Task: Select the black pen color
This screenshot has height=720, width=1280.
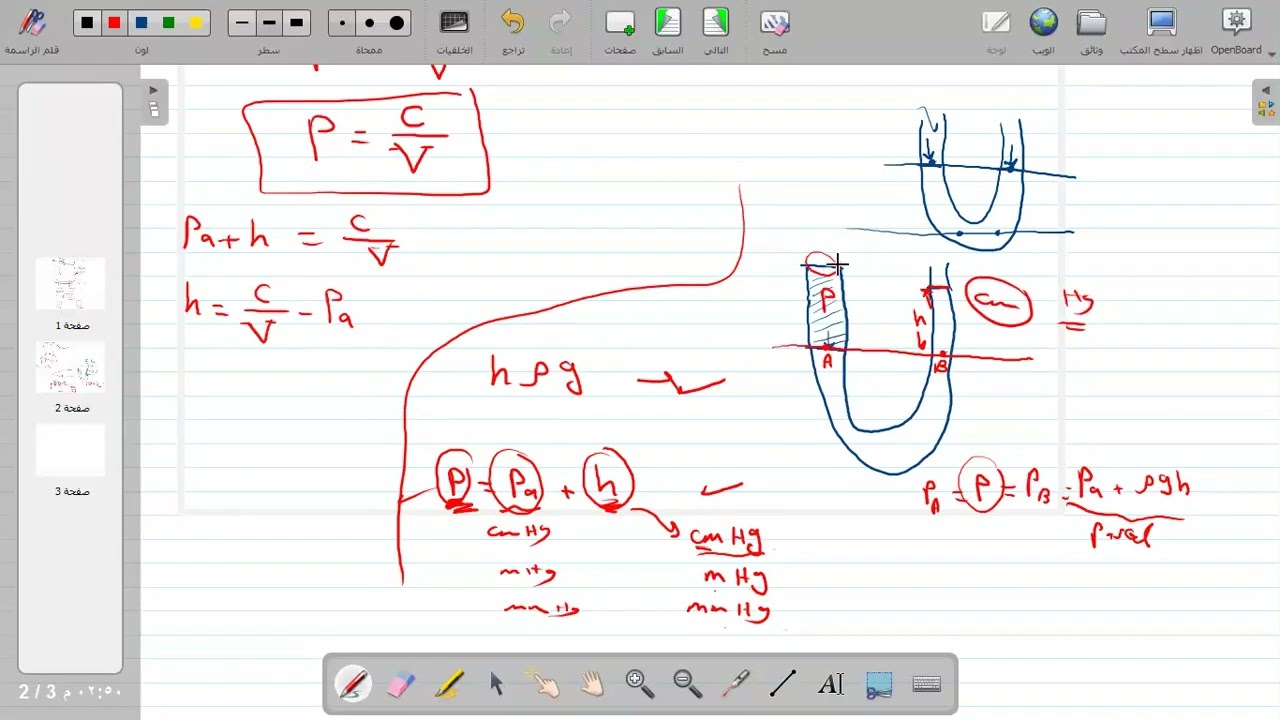Action: 88,23
